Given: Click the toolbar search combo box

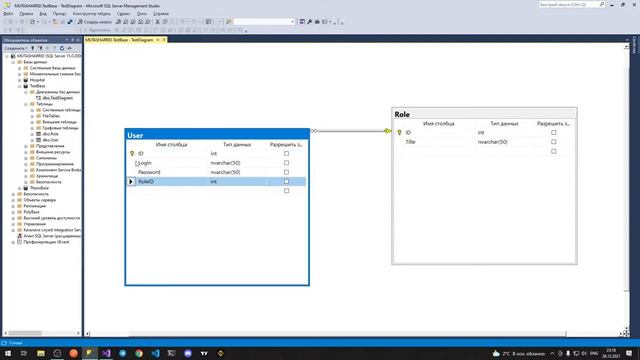Looking at the screenshot, I should click(264, 22).
